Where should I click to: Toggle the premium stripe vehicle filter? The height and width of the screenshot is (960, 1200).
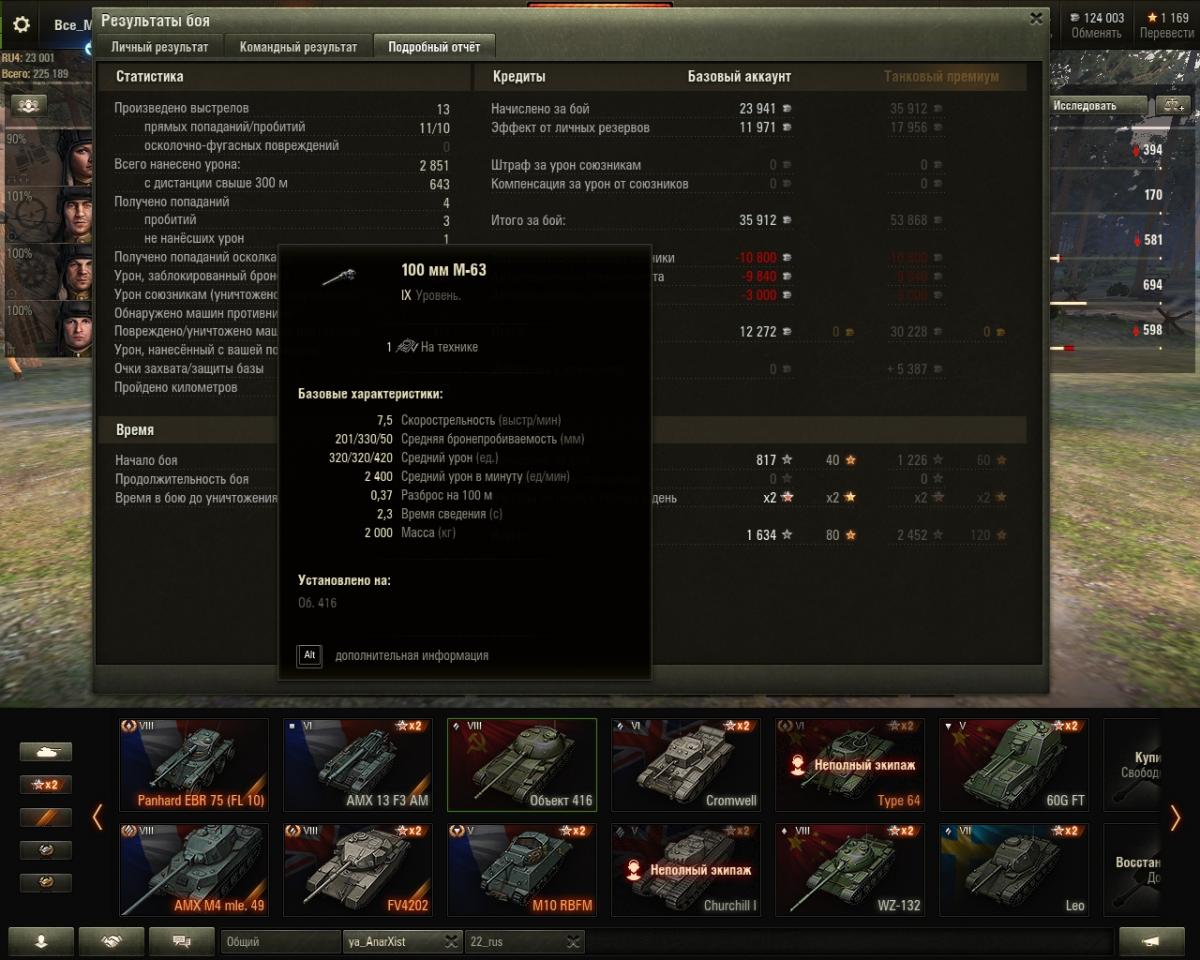click(46, 818)
